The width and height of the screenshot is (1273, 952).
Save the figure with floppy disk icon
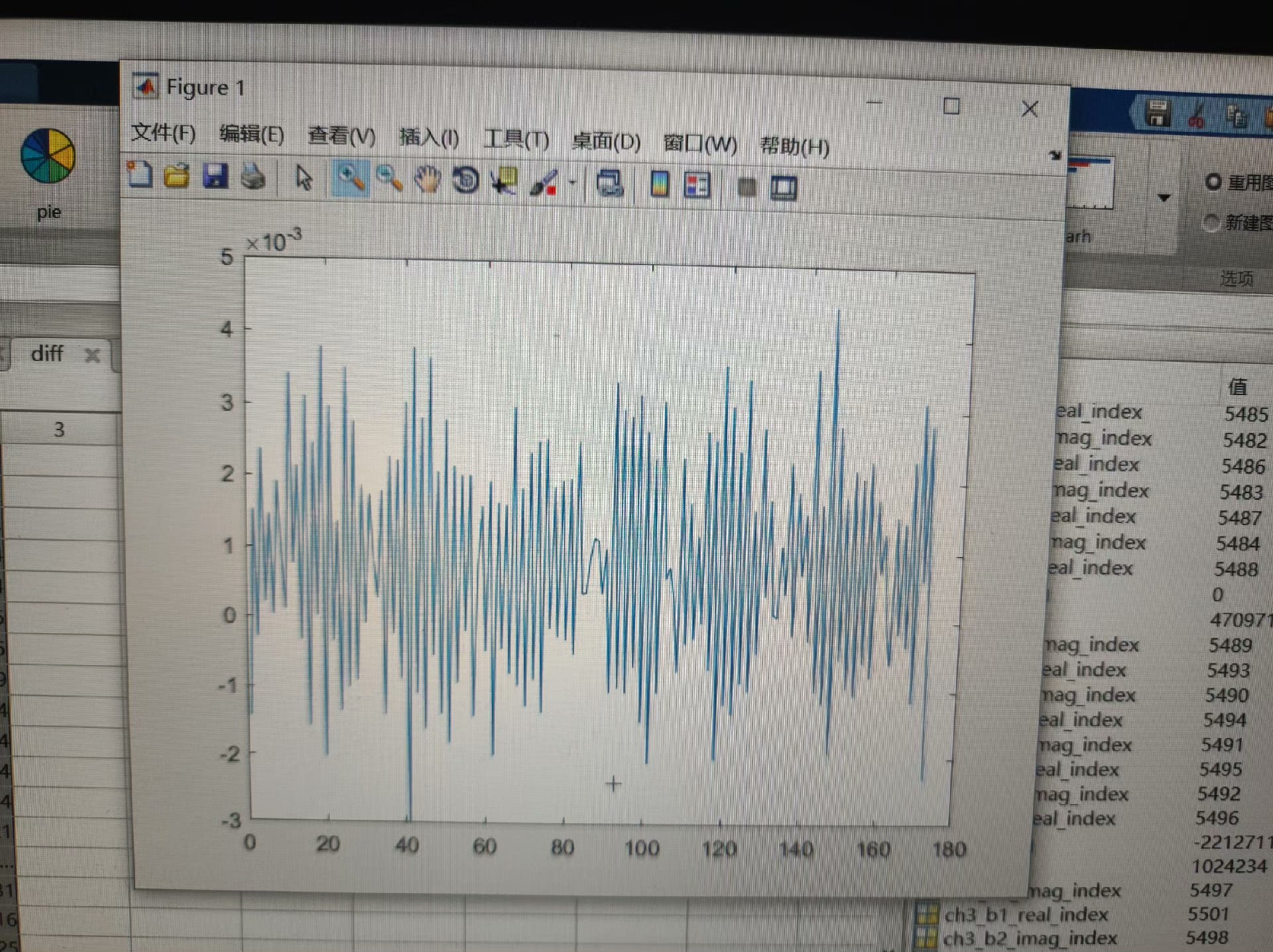(215, 177)
